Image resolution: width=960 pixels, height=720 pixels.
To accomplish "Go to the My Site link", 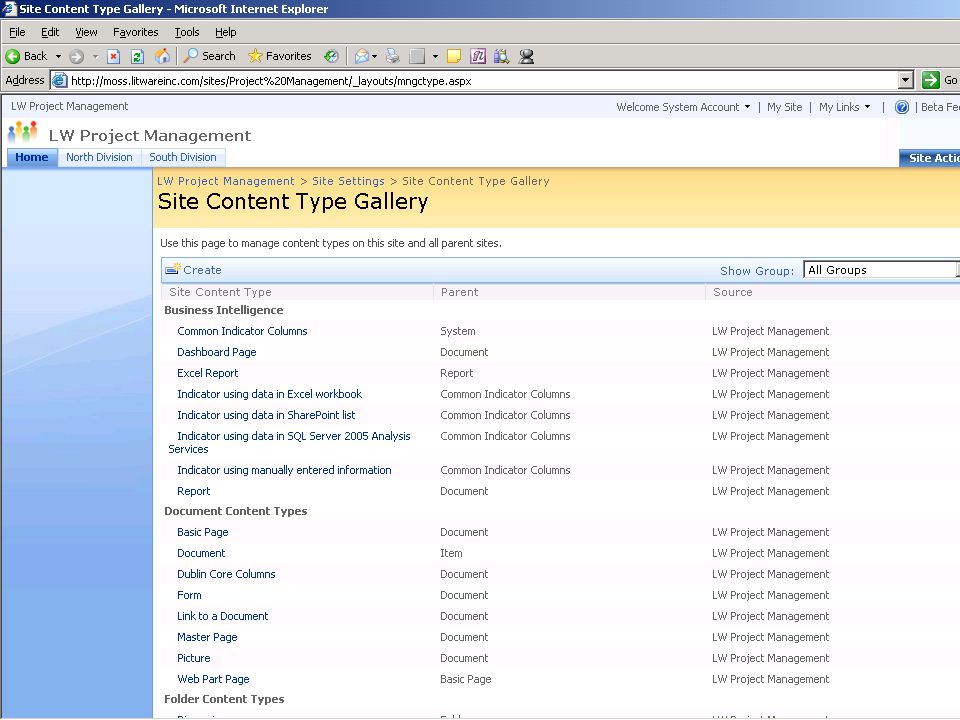I will click(x=784, y=107).
